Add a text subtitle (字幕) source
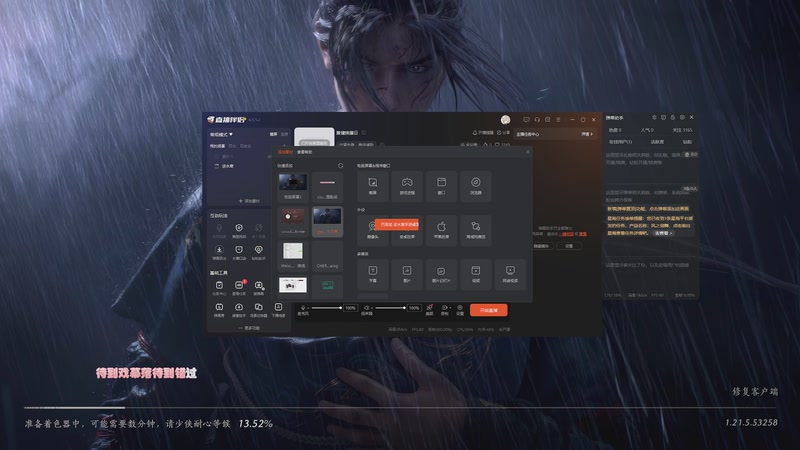 pos(372,274)
